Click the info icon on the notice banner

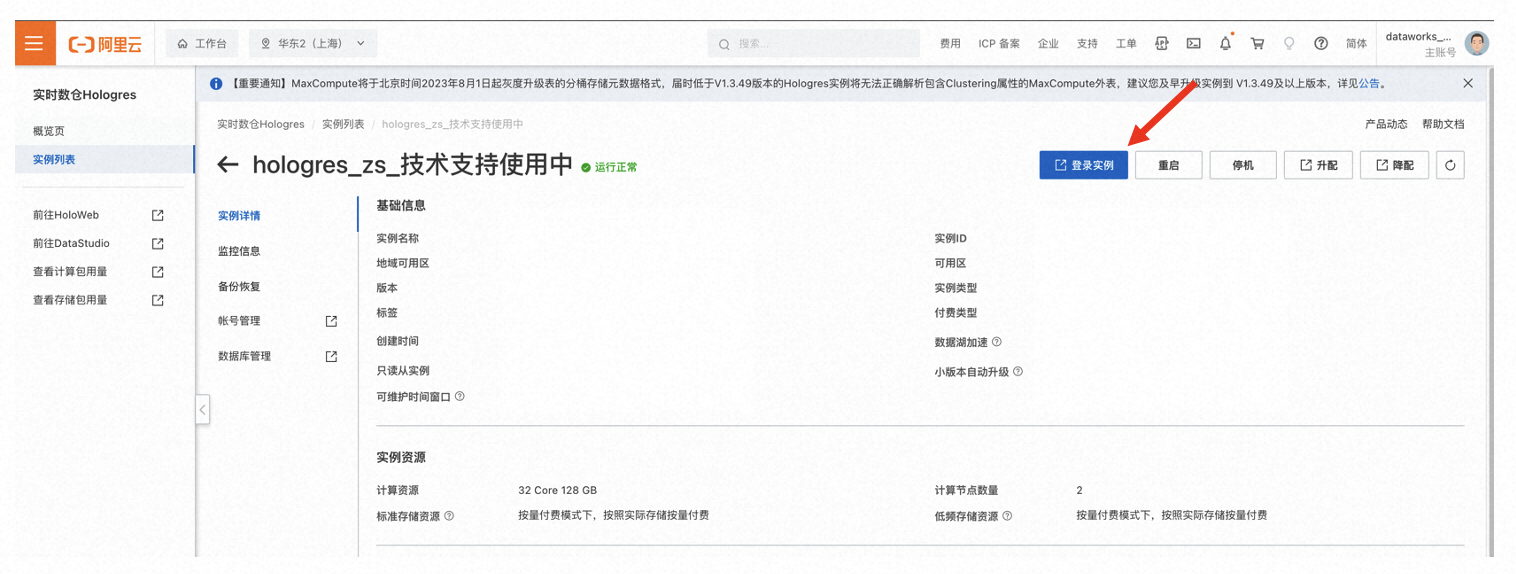tap(216, 83)
